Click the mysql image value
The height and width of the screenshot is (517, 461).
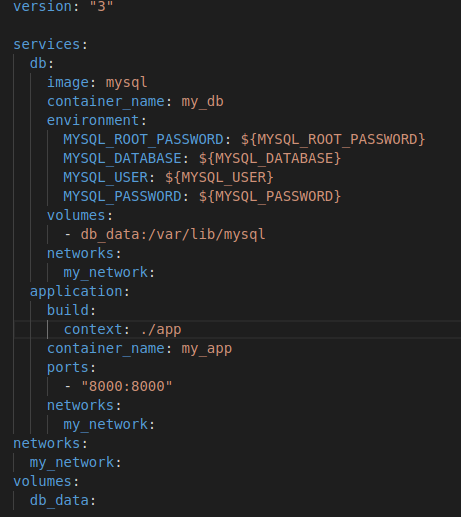click(126, 82)
